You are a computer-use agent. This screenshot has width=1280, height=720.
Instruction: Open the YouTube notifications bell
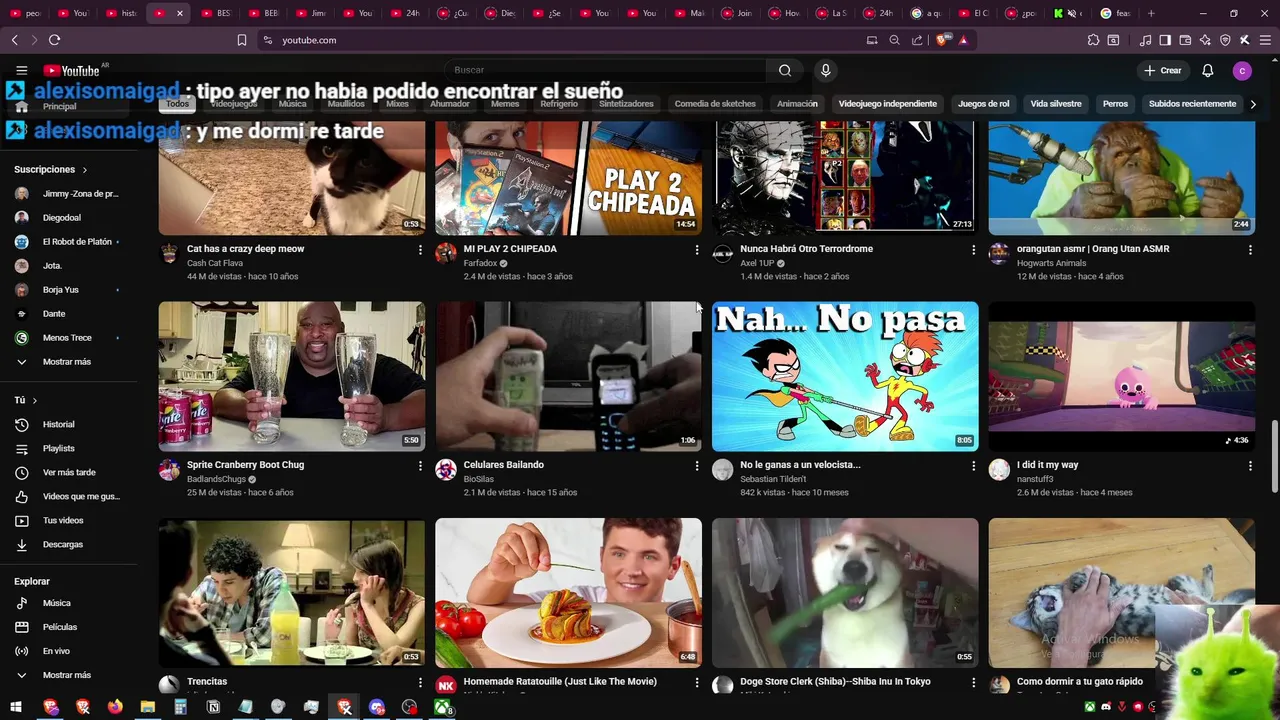click(x=1207, y=70)
